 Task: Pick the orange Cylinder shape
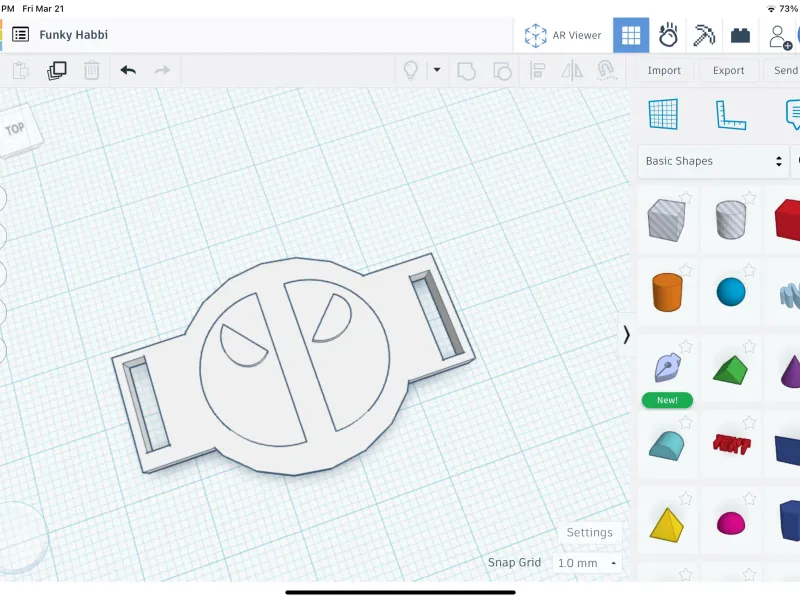[x=667, y=292]
